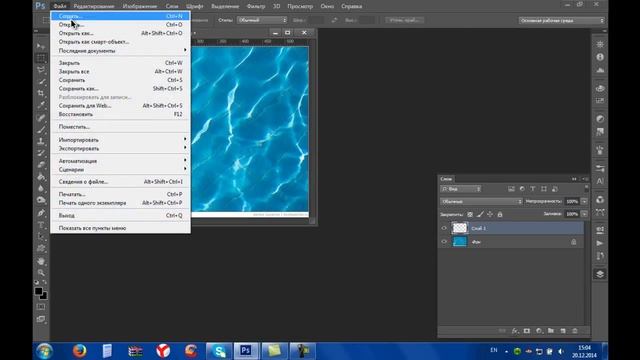Select the Hand tool

pyautogui.click(x=41, y=261)
